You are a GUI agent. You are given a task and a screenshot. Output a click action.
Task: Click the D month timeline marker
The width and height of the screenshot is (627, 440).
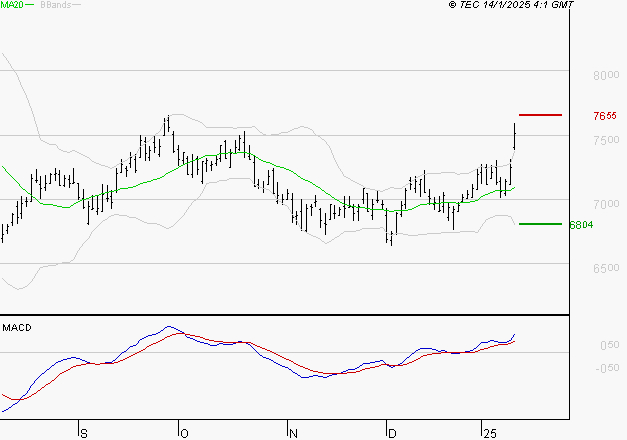click(x=392, y=434)
